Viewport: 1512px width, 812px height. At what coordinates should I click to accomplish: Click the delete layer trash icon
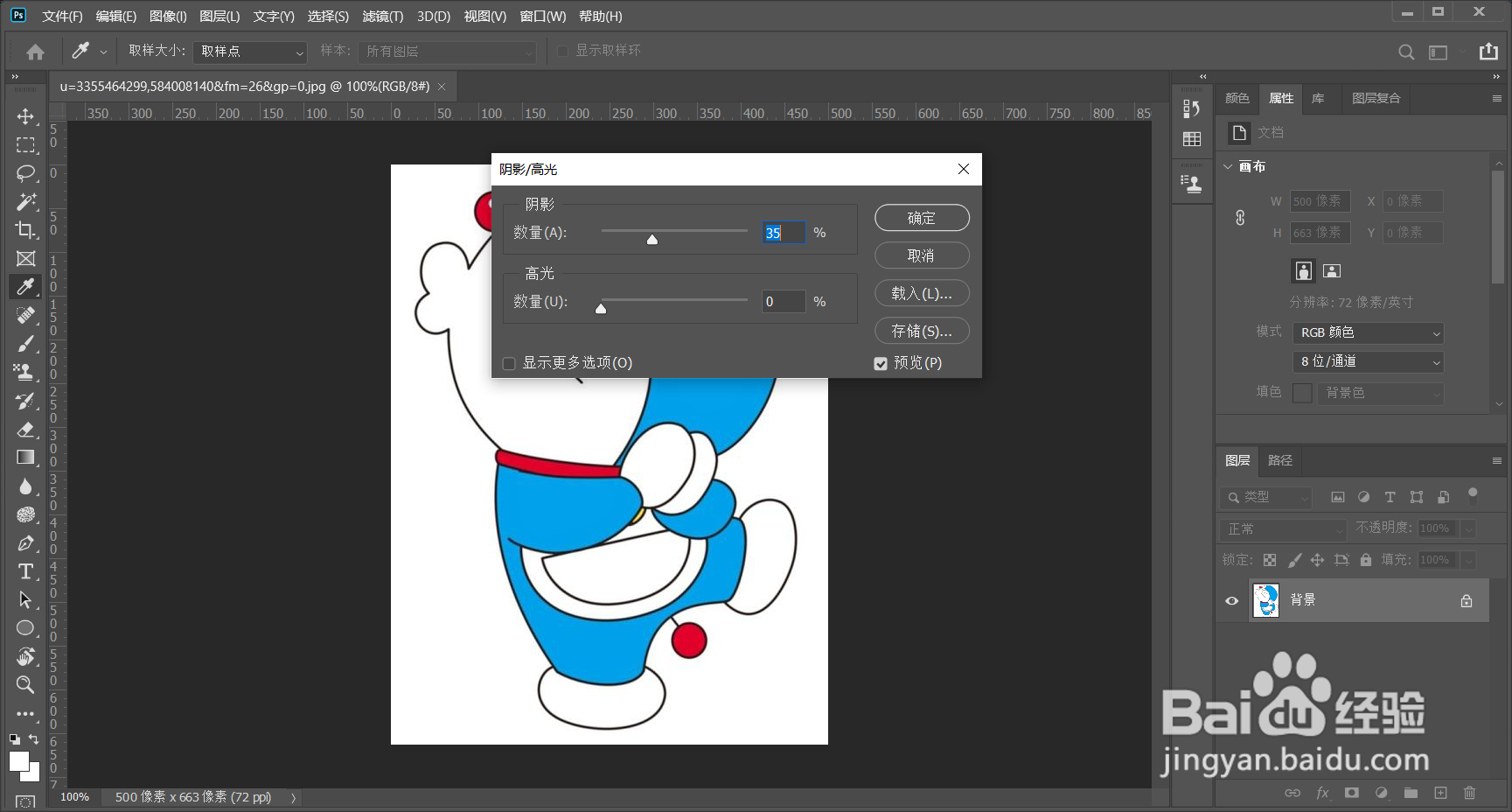[x=1469, y=793]
